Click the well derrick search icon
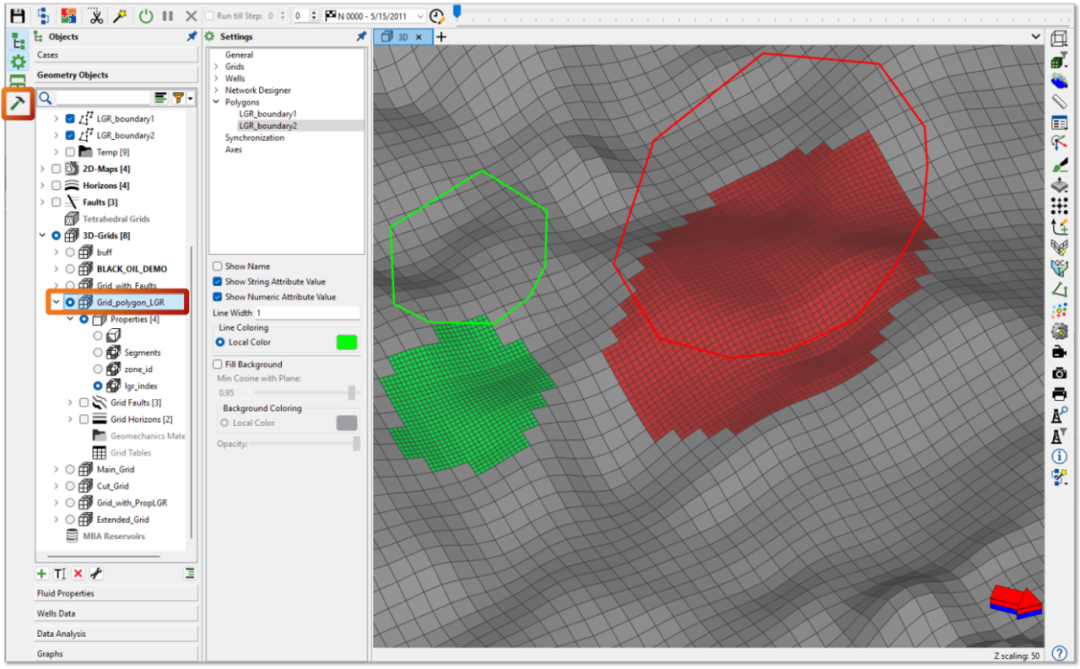 (x=1059, y=415)
